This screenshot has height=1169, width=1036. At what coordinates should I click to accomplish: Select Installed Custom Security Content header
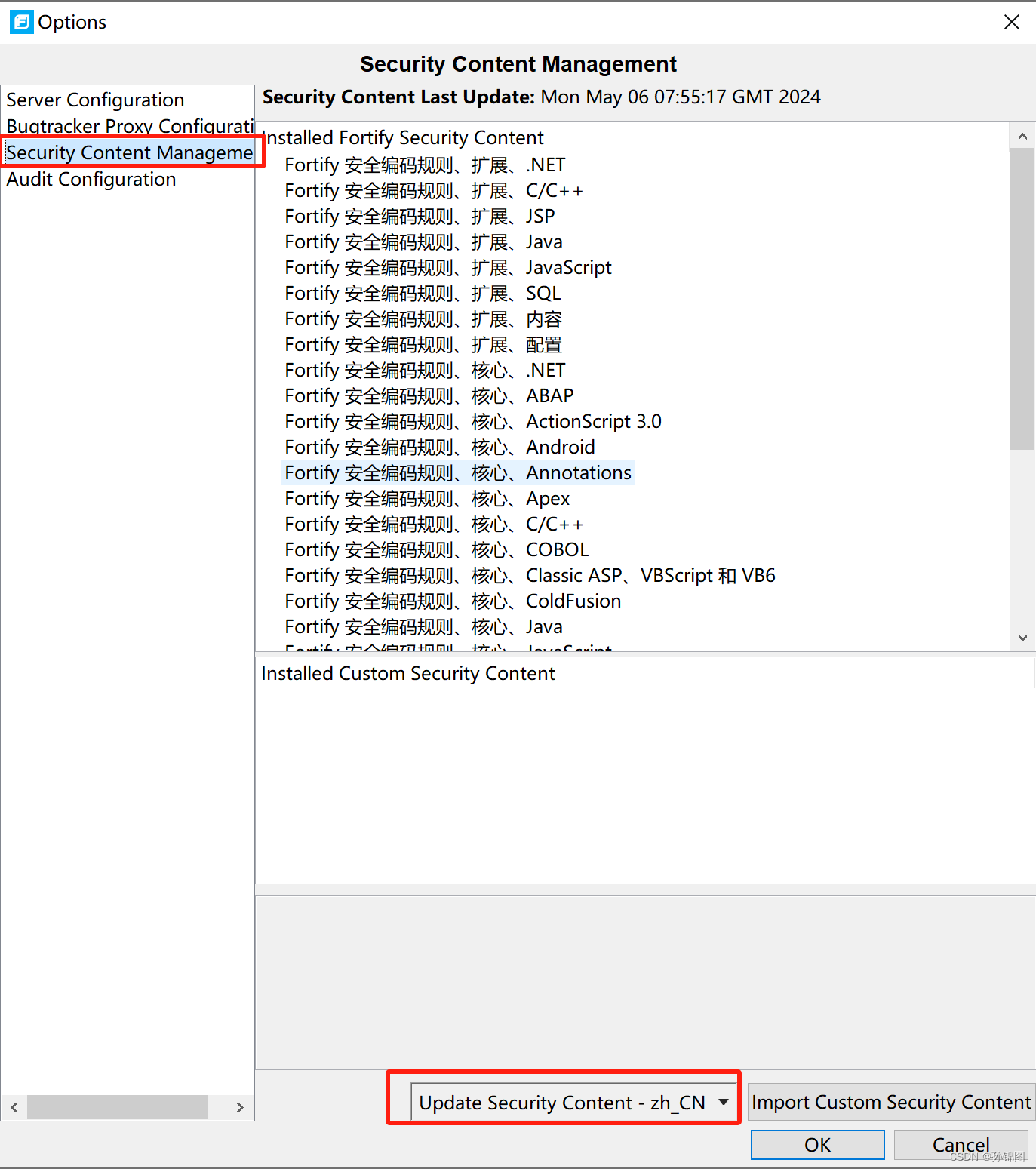click(408, 673)
